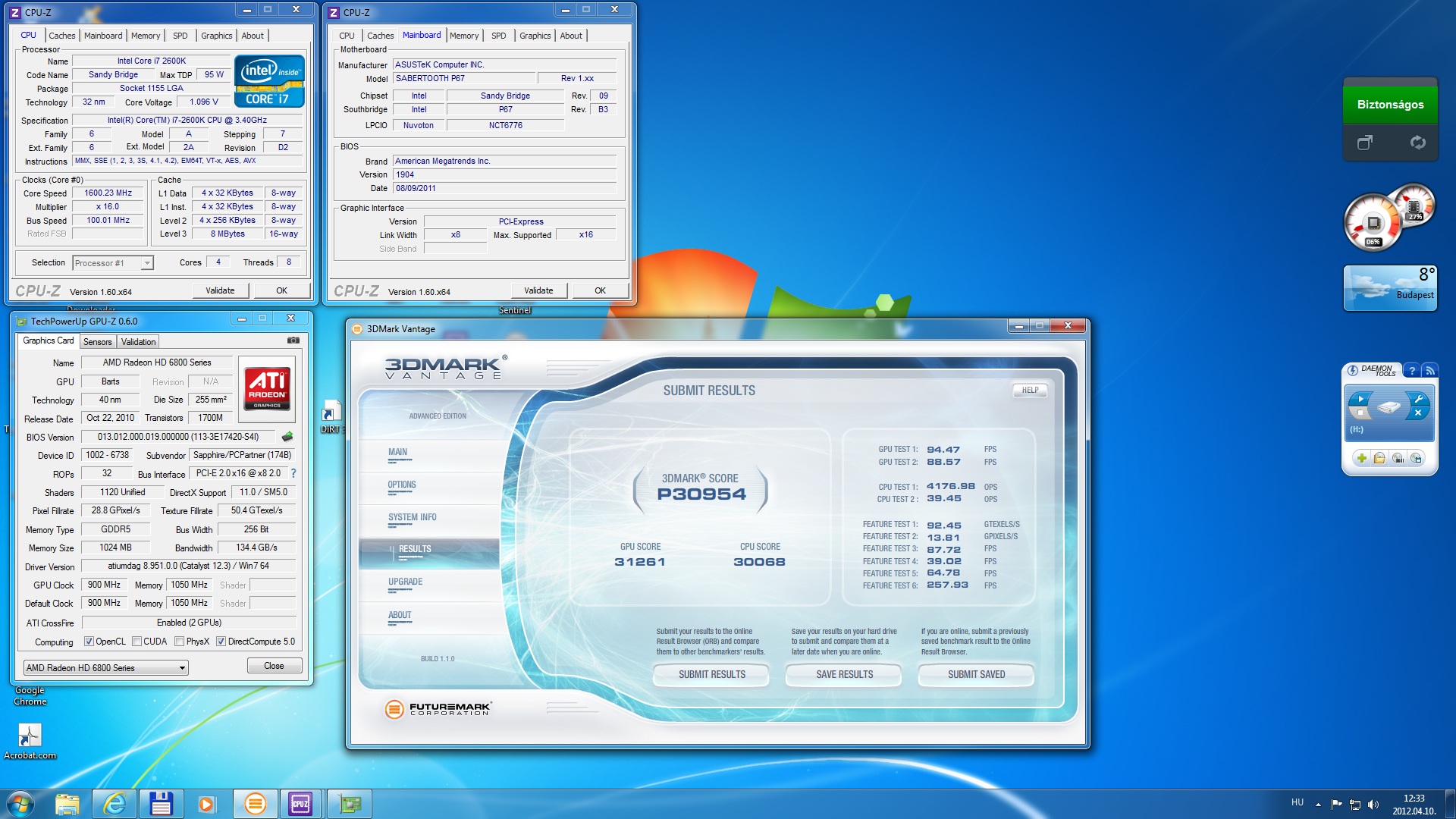Open the AMD Radeon HD 6800 Series dropdown
Image resolution: width=1456 pixels, height=819 pixels.
182,668
